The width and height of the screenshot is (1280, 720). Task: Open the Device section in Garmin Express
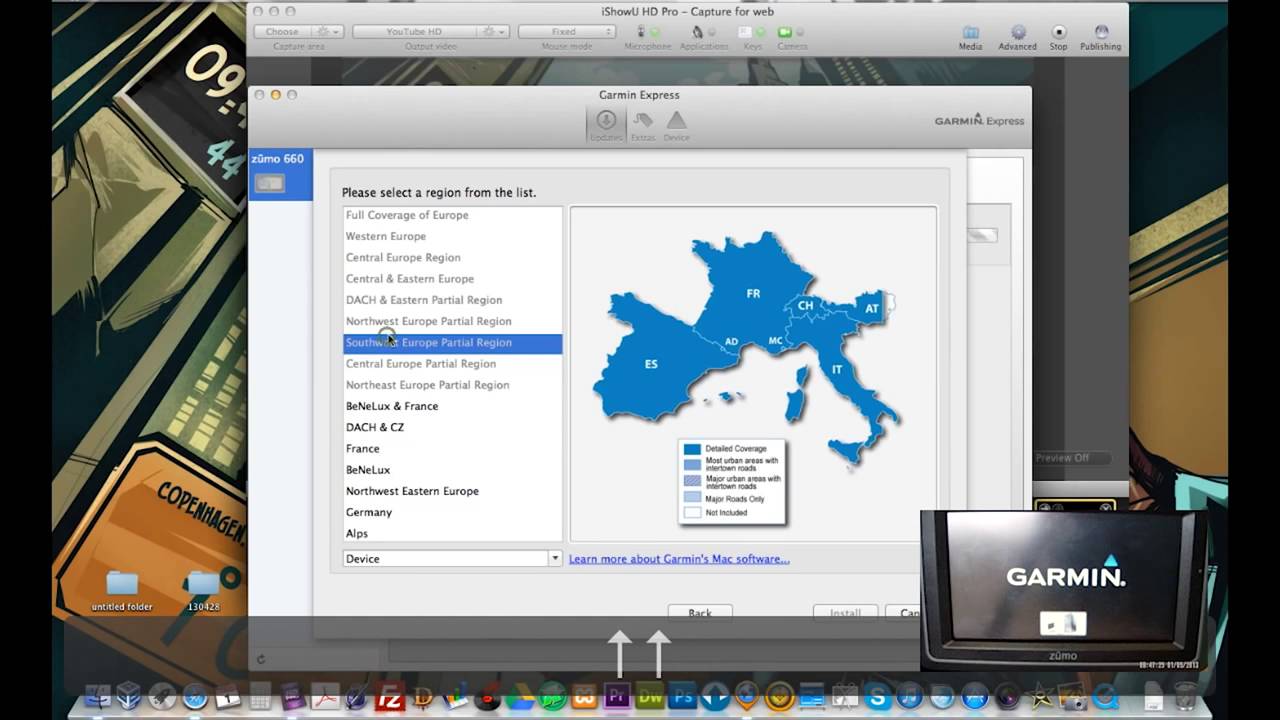point(677,125)
